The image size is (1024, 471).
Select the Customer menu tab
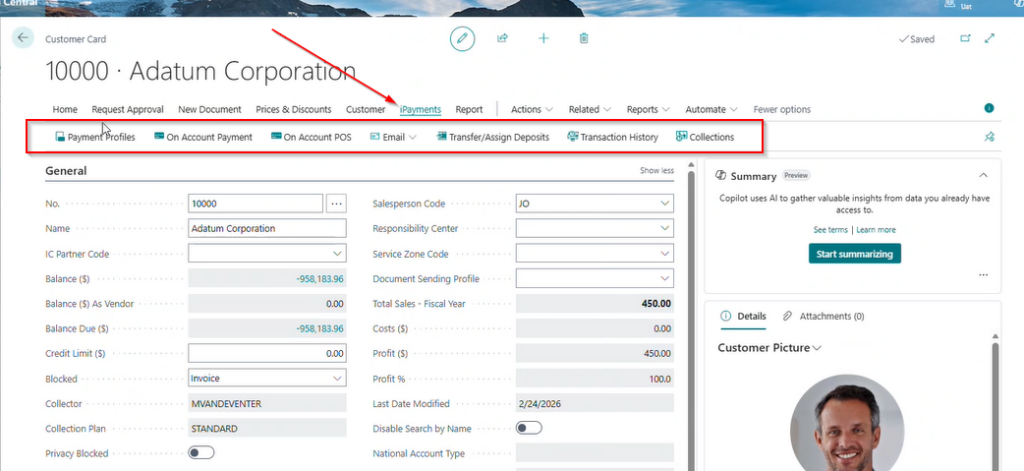pos(366,110)
